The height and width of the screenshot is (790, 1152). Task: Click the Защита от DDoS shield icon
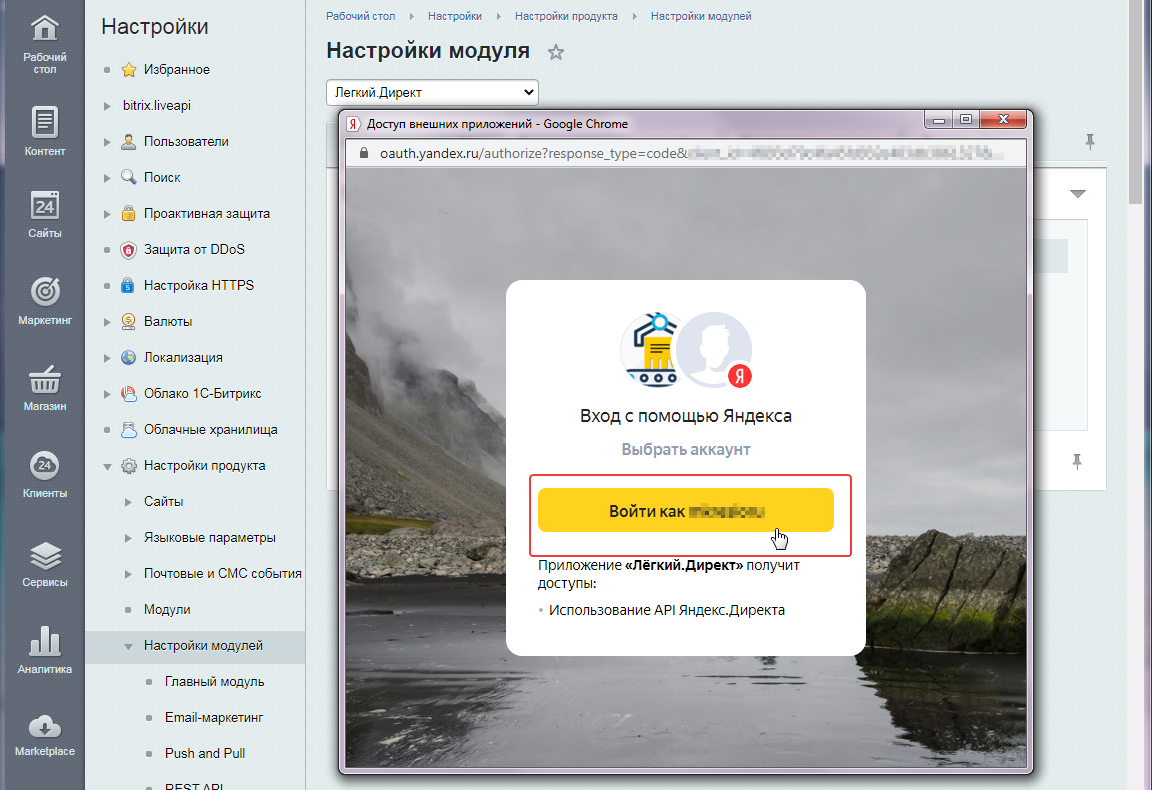(x=129, y=250)
